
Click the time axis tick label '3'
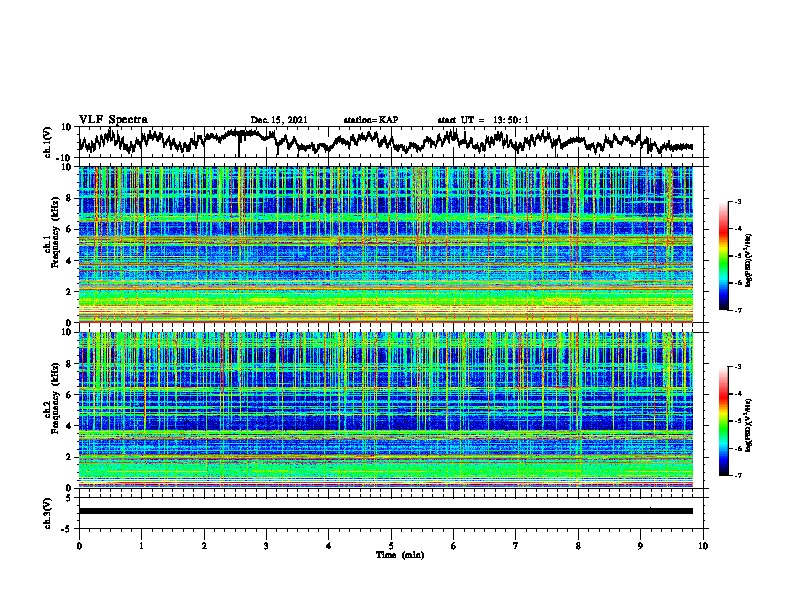click(x=266, y=546)
